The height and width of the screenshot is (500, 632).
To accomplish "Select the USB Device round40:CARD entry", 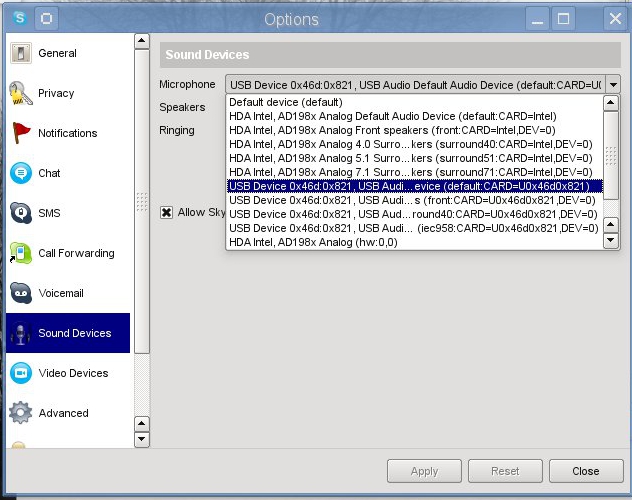I will tap(415, 214).
